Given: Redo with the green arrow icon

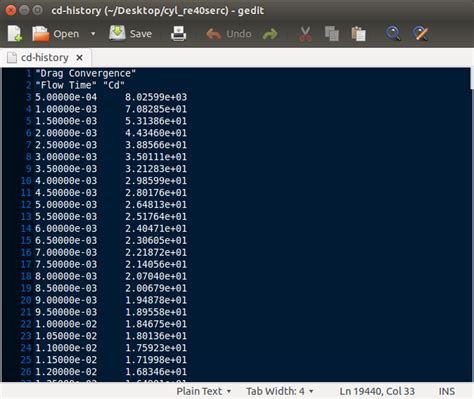Looking at the screenshot, I should pos(270,34).
